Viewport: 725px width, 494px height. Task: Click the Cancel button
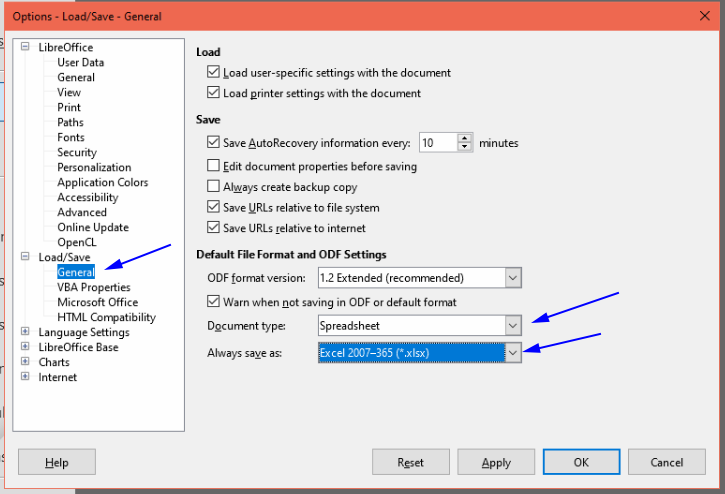click(667, 462)
